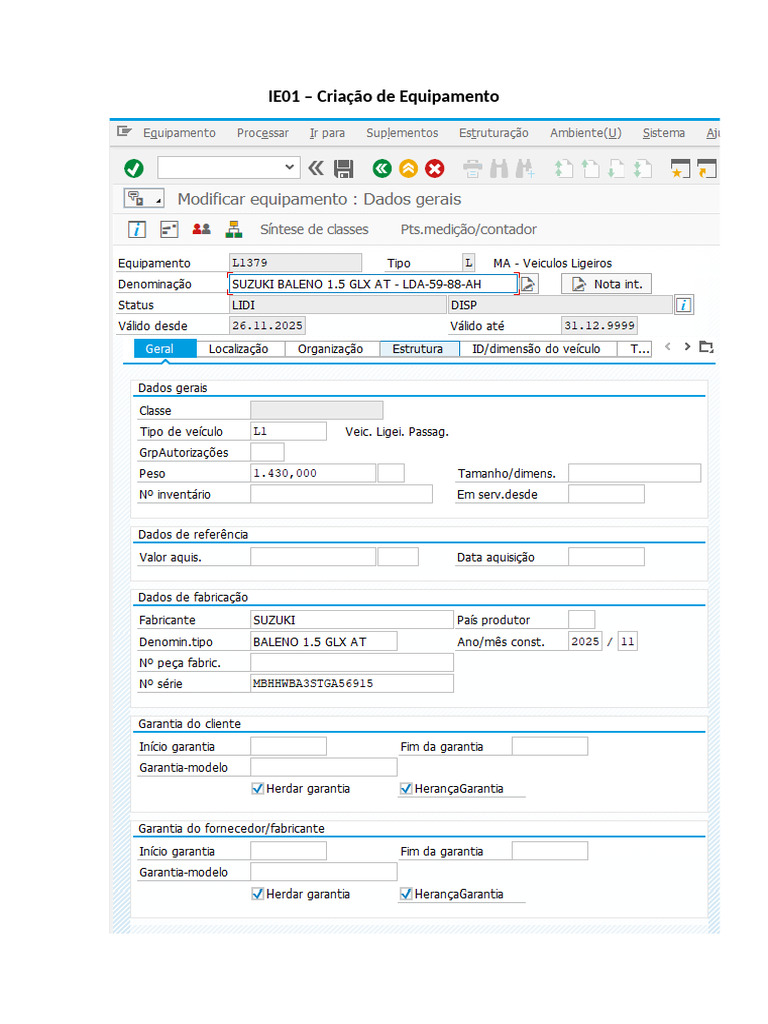Go to first page icon
The height and width of the screenshot is (1024, 768).
(564, 169)
